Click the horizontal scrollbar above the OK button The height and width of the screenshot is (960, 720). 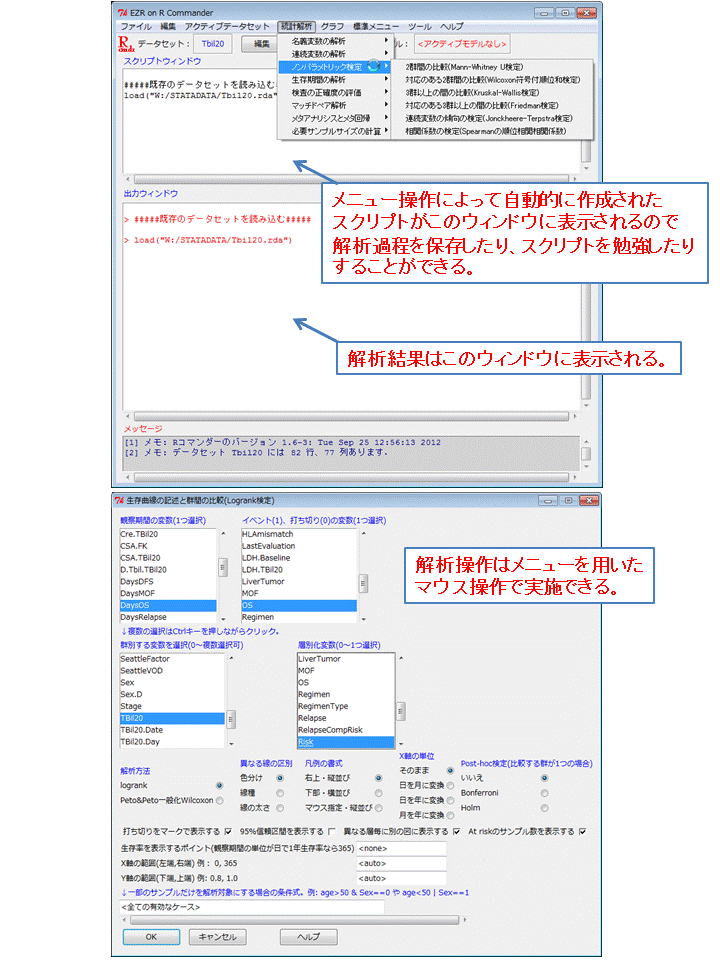point(250,921)
